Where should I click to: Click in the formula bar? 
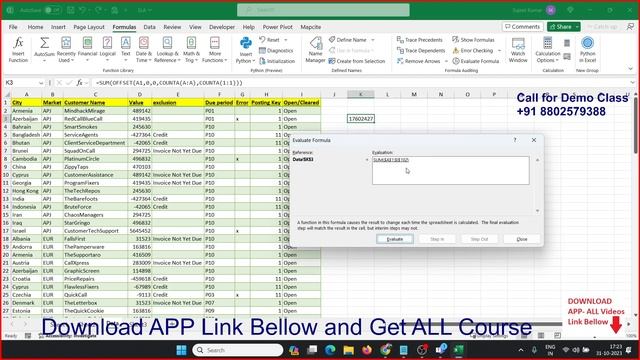tap(361, 83)
